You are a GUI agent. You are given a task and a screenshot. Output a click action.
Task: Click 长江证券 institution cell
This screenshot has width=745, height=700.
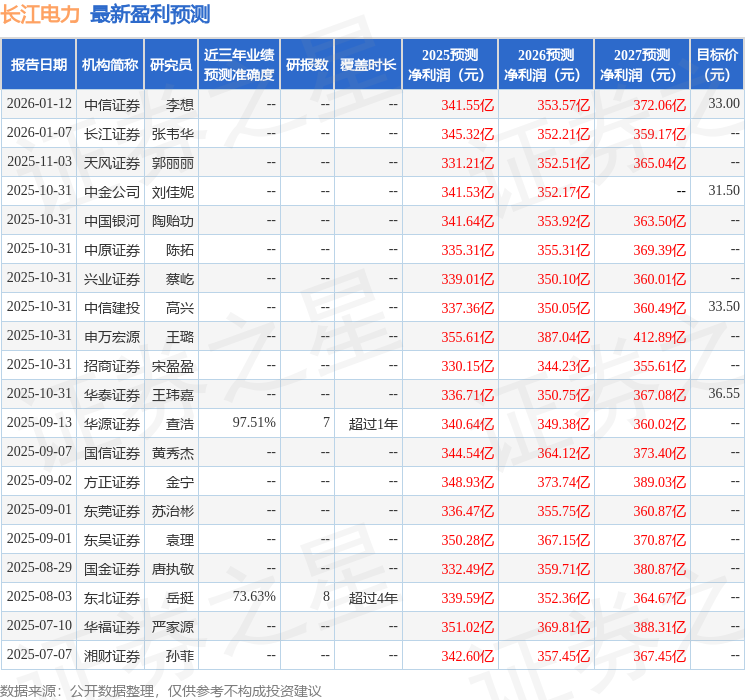coord(112,134)
